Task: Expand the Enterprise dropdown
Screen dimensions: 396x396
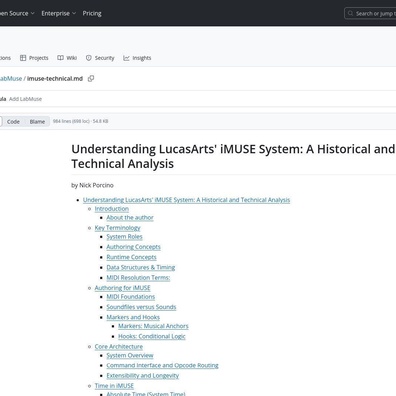Action: 58,13
